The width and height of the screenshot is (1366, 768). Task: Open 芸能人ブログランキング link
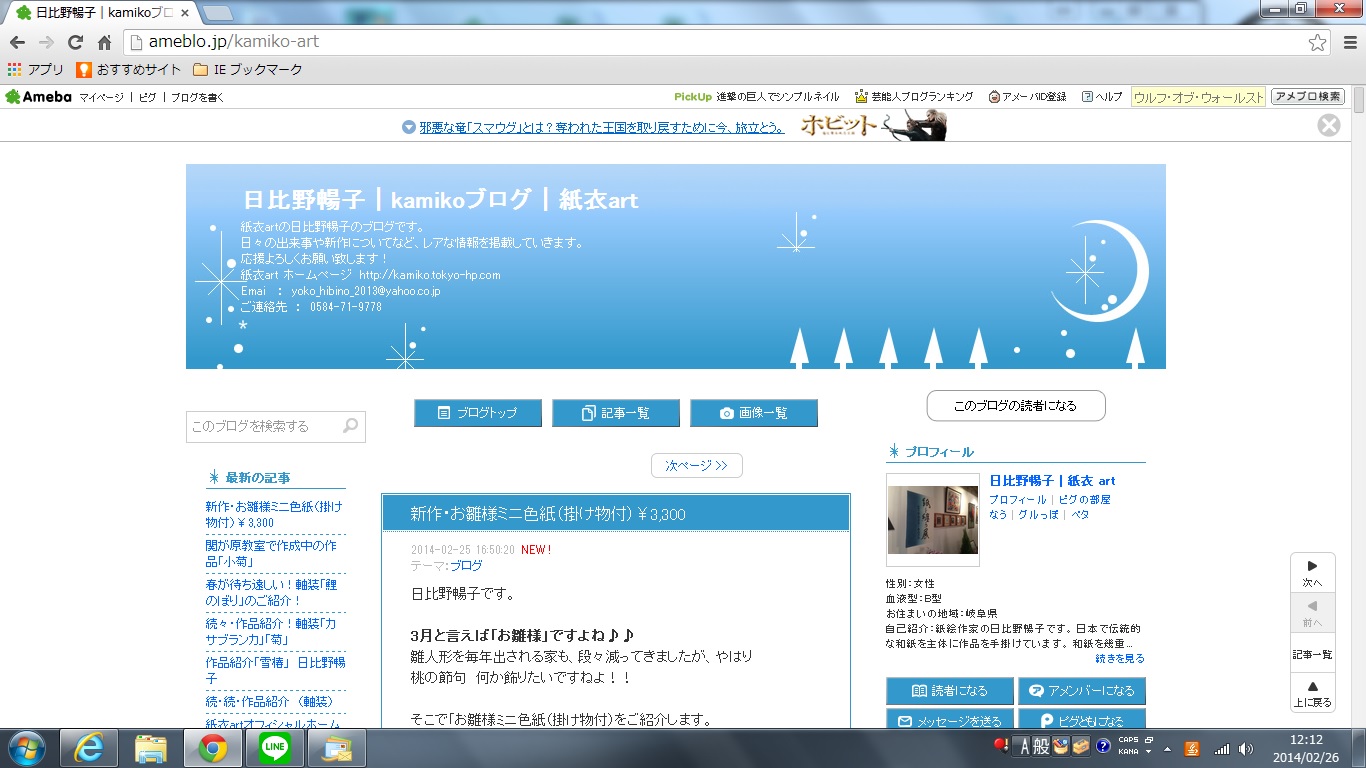pyautogui.click(x=914, y=97)
